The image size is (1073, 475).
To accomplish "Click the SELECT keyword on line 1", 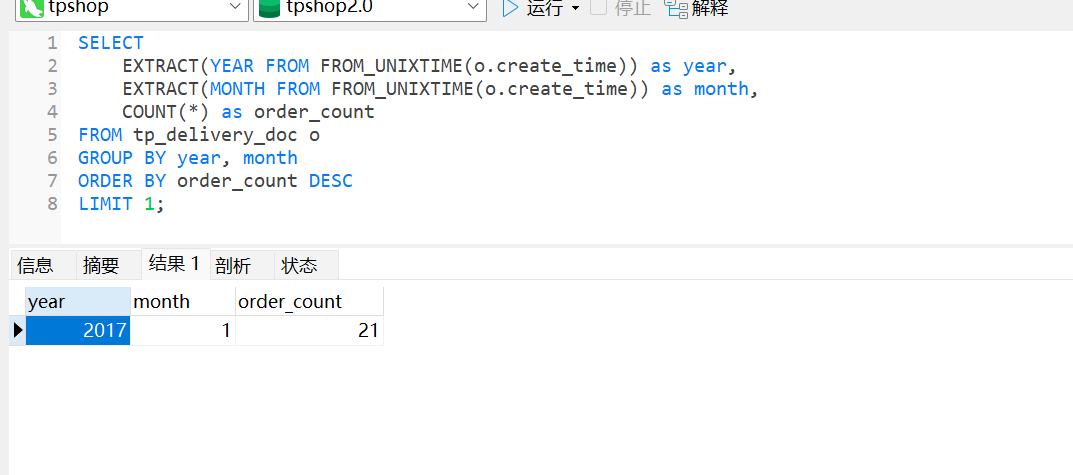I will (x=111, y=43).
